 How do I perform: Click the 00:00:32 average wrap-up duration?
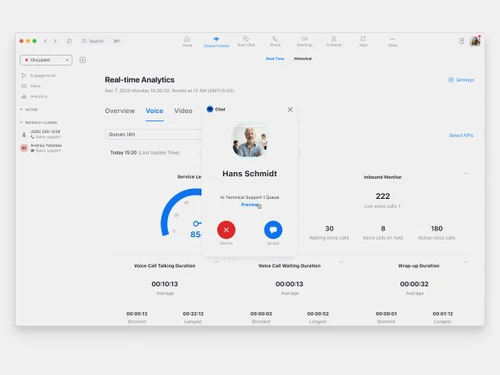(414, 284)
